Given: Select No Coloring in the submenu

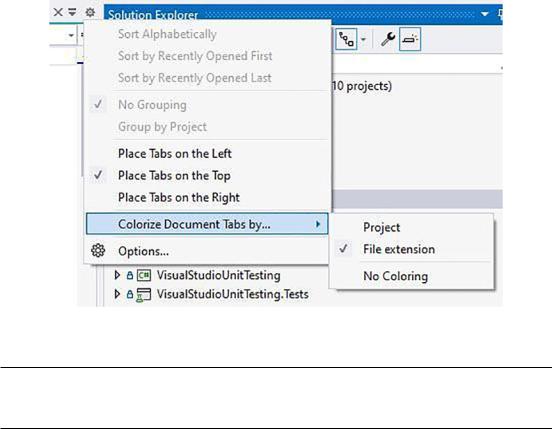Looking at the screenshot, I should [396, 276].
